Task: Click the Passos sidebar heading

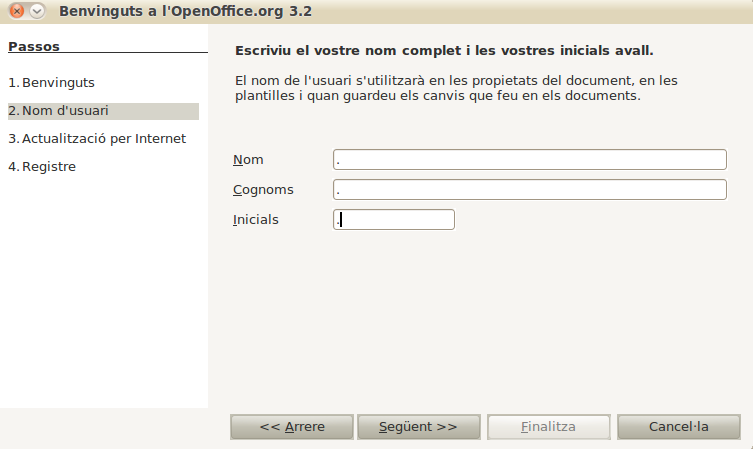Action: coord(34,47)
